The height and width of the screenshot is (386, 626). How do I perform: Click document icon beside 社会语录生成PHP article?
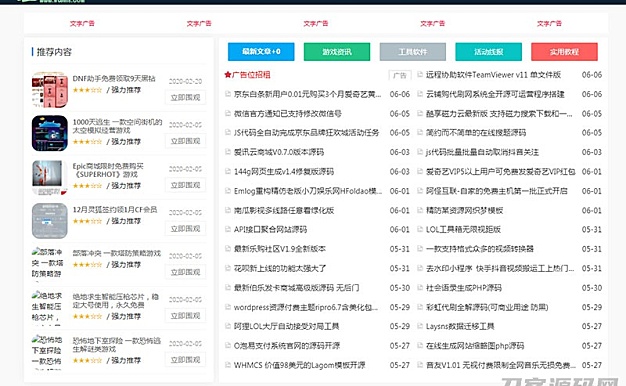click(420, 287)
